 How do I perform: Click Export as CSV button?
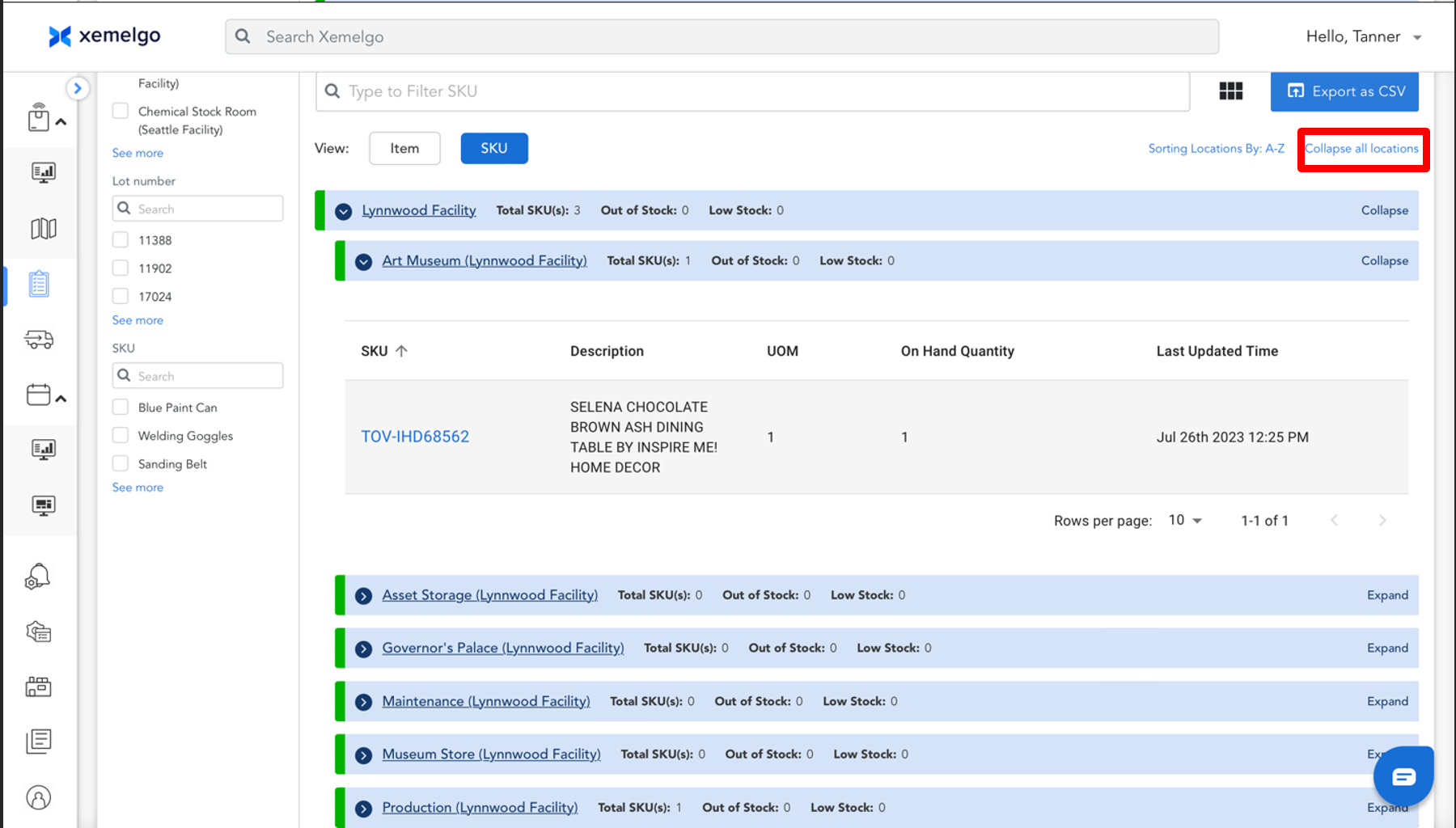click(x=1344, y=91)
